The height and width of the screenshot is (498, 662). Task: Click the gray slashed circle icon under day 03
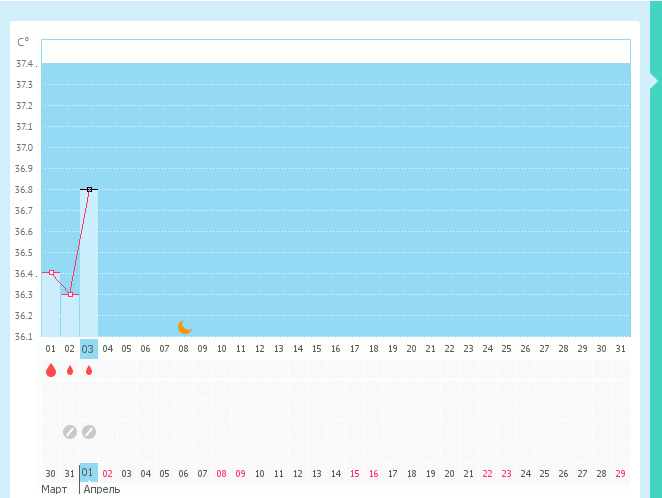(89, 432)
